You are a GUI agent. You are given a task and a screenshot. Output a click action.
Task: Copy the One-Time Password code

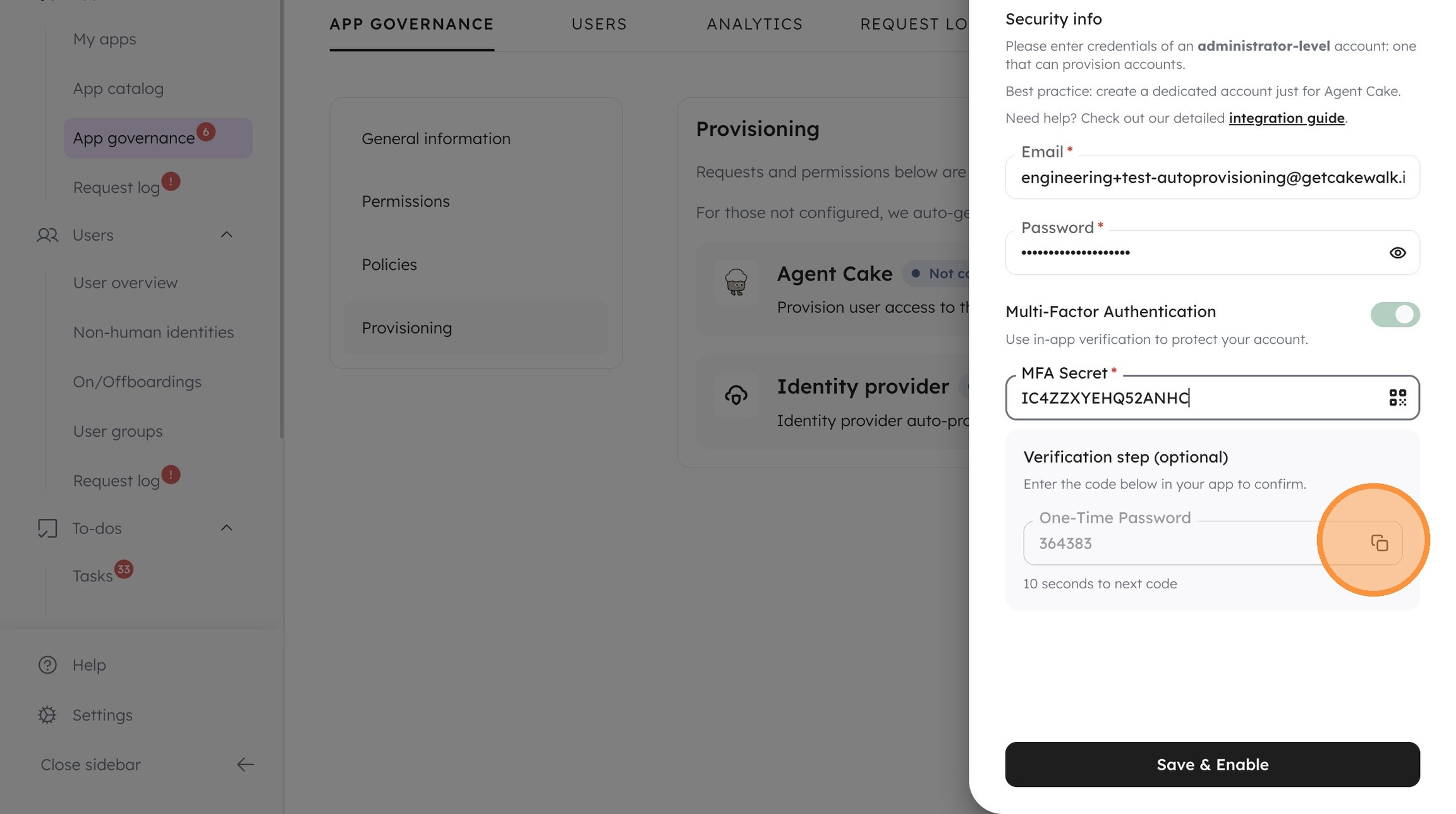click(1379, 543)
